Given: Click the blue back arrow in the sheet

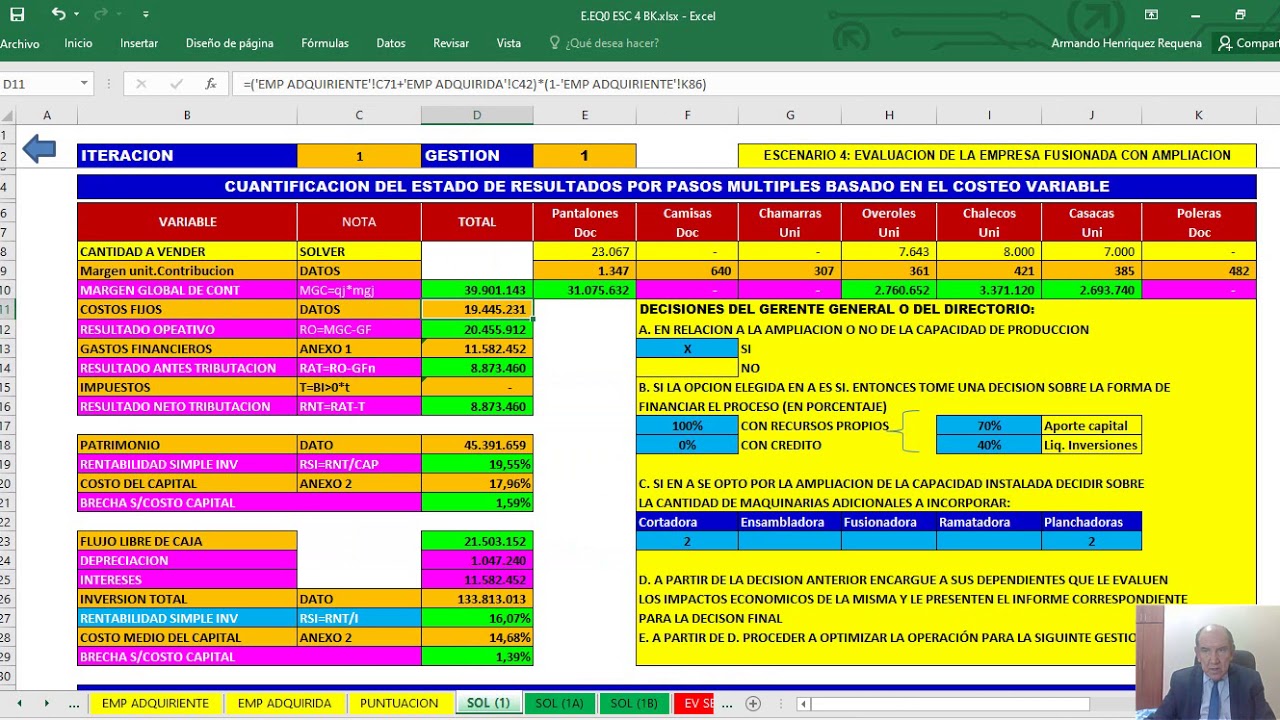Looking at the screenshot, I should pyautogui.click(x=39, y=150).
